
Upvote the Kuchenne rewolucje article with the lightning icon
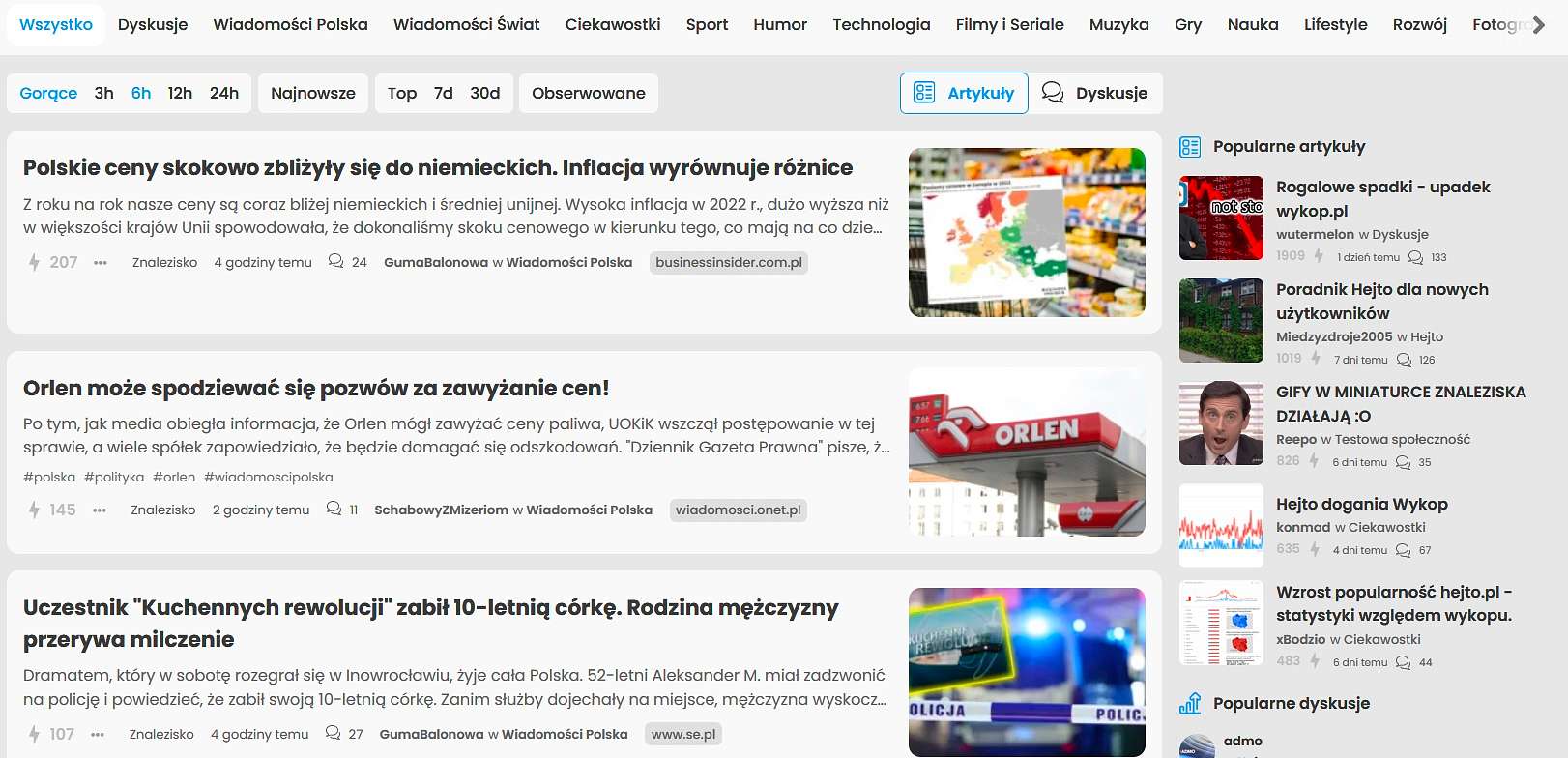click(34, 734)
